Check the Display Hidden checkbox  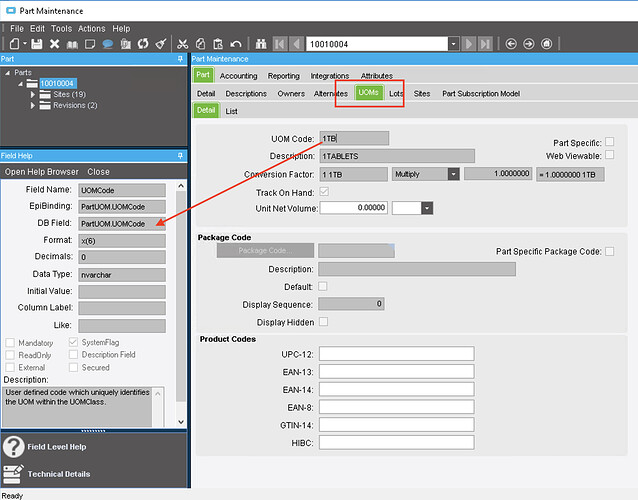coord(323,321)
